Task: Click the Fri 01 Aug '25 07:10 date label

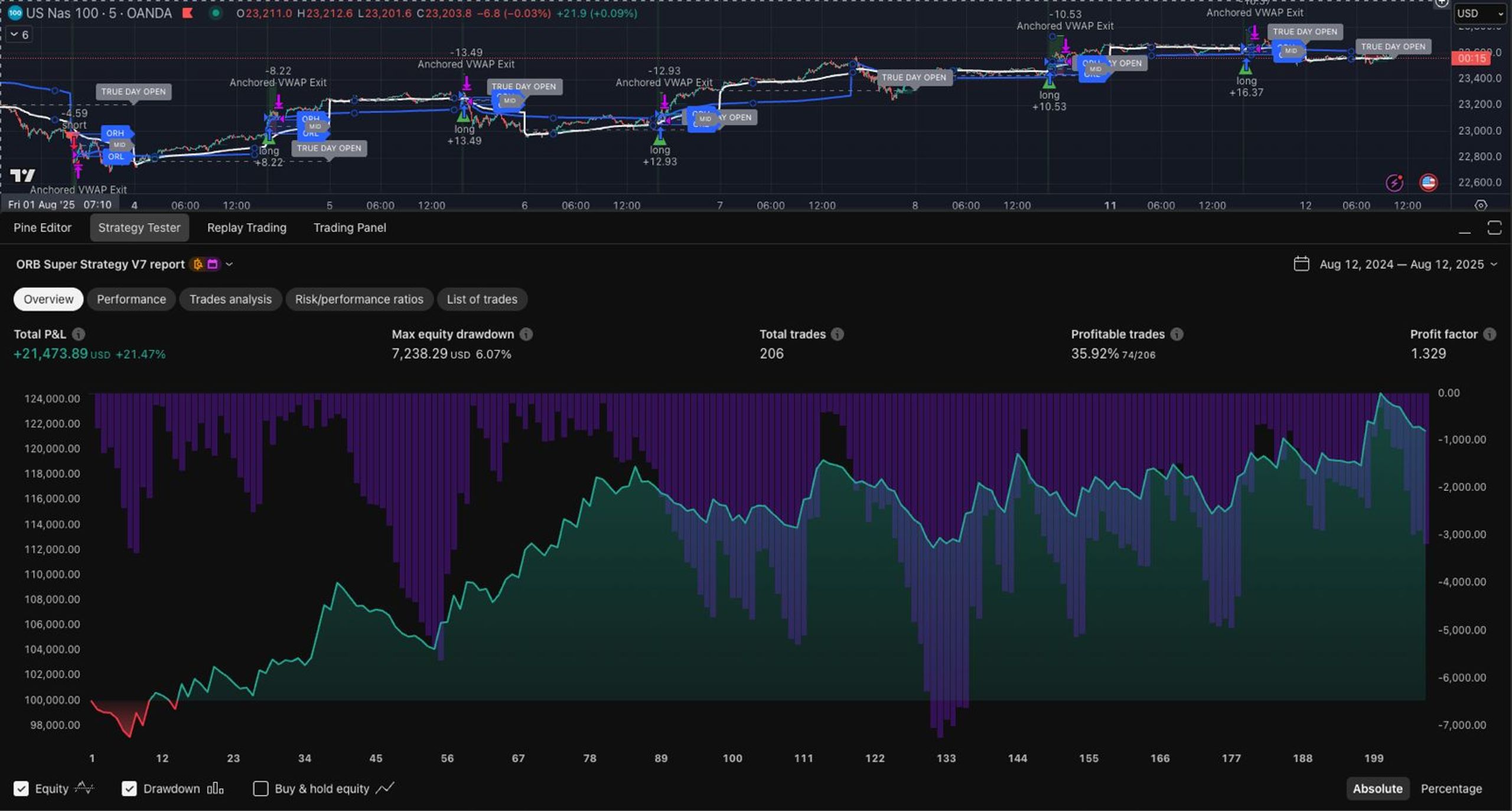Action: [60, 205]
